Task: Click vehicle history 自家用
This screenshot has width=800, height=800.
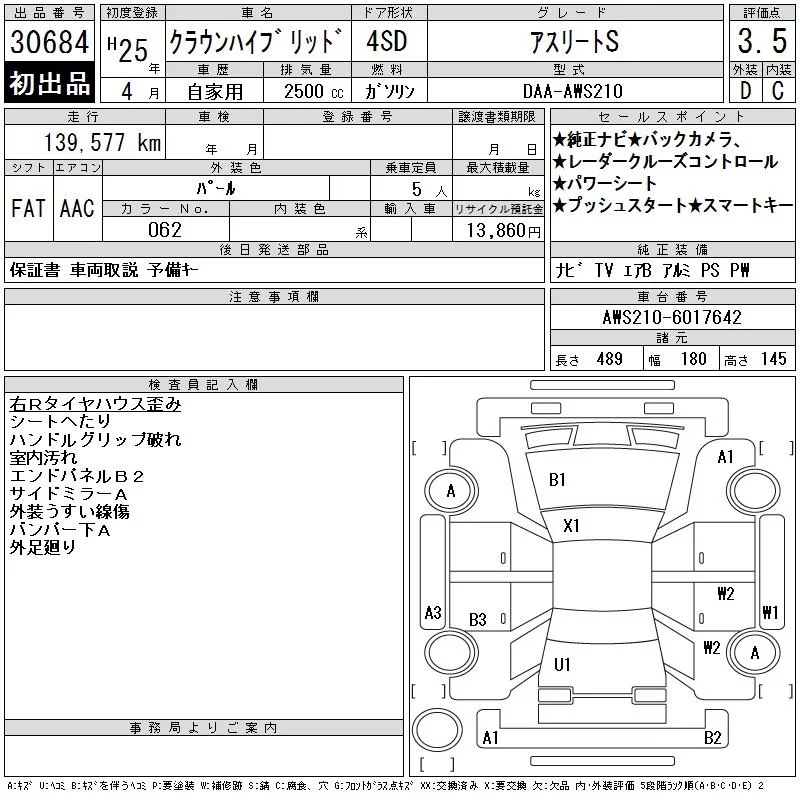Action: (215, 92)
